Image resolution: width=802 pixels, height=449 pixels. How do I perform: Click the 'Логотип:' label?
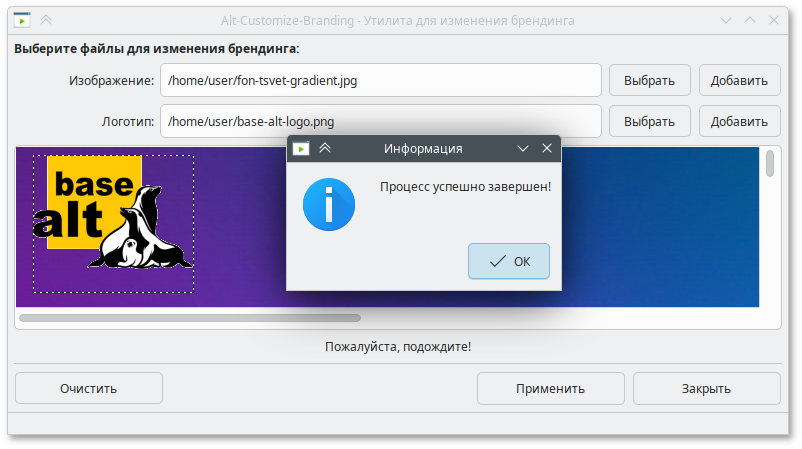click(128, 122)
